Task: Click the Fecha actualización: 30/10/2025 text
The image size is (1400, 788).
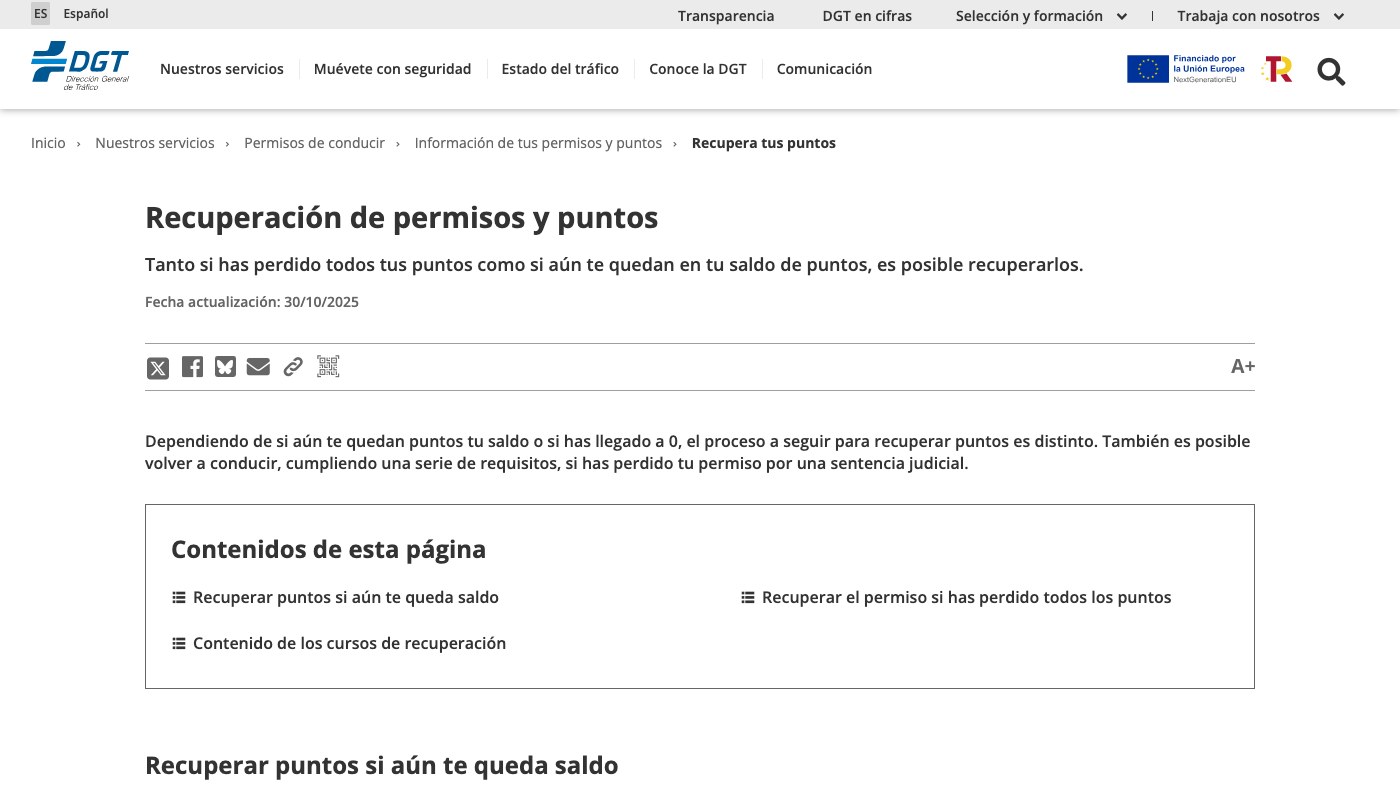Action: 252,302
